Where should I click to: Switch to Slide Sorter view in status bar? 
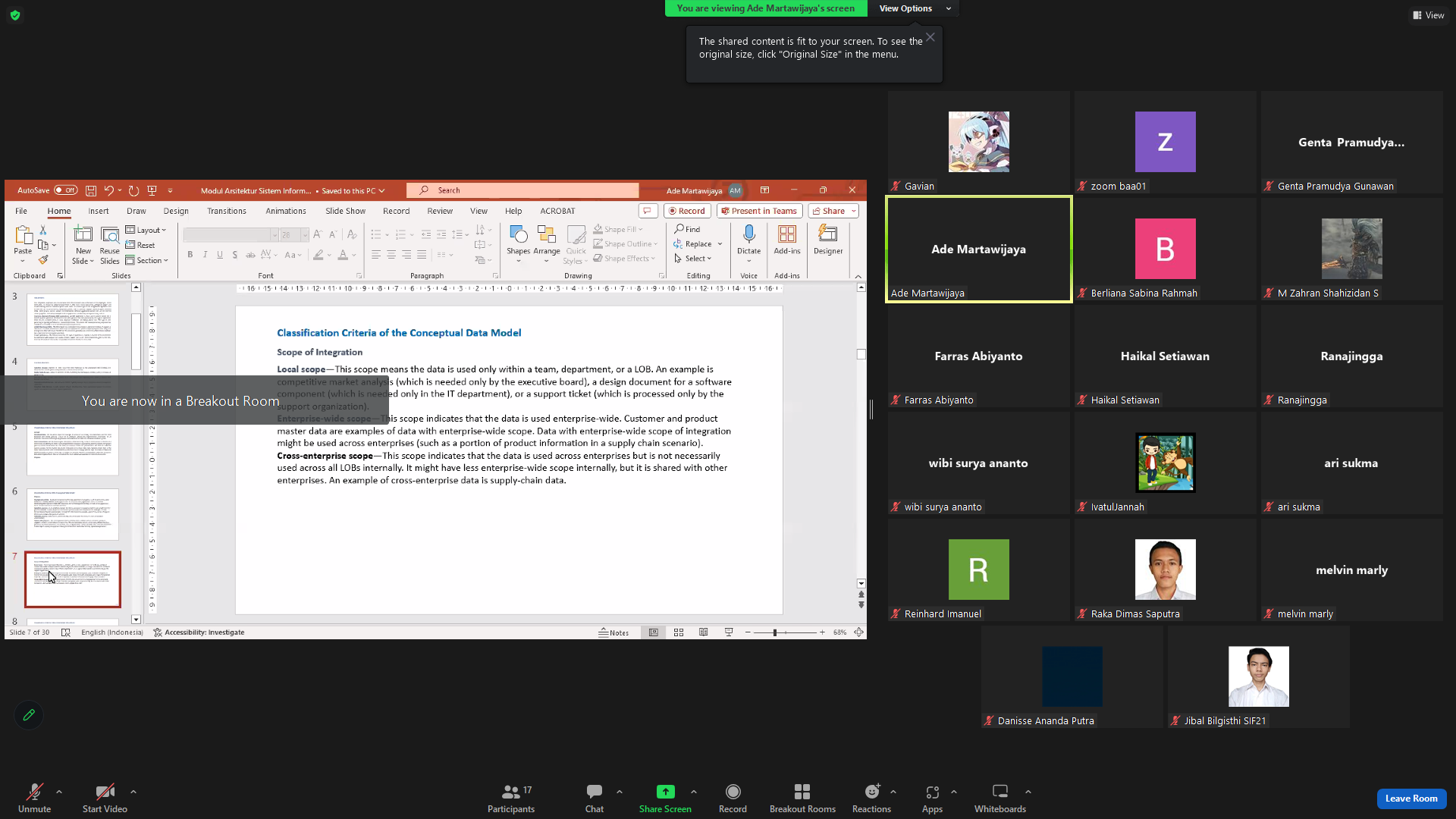679,632
